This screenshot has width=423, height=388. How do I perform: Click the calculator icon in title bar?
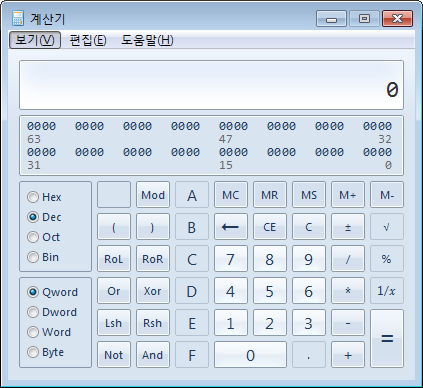tap(18, 18)
